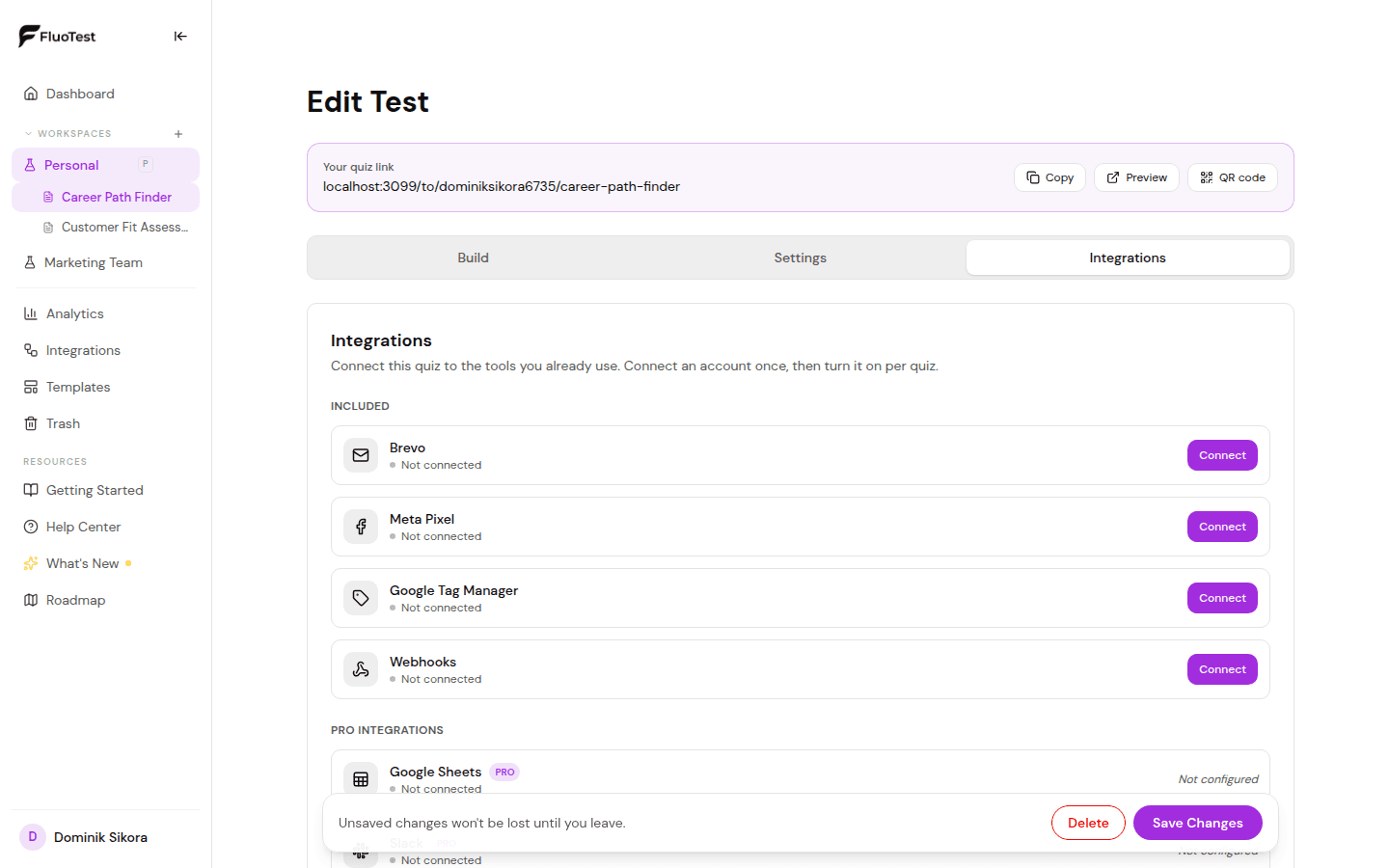
Task: Click the quiz link URL text
Action: point(502,186)
